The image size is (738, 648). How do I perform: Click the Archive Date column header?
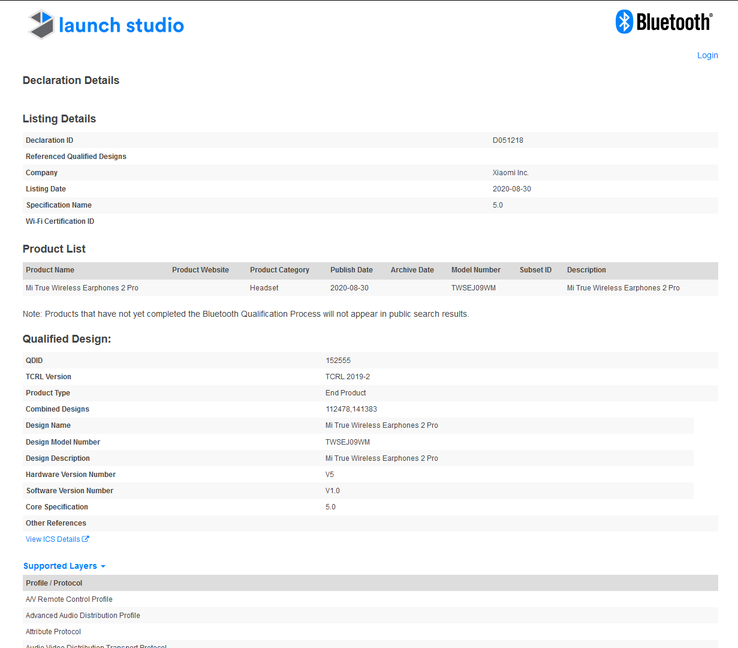coord(412,270)
